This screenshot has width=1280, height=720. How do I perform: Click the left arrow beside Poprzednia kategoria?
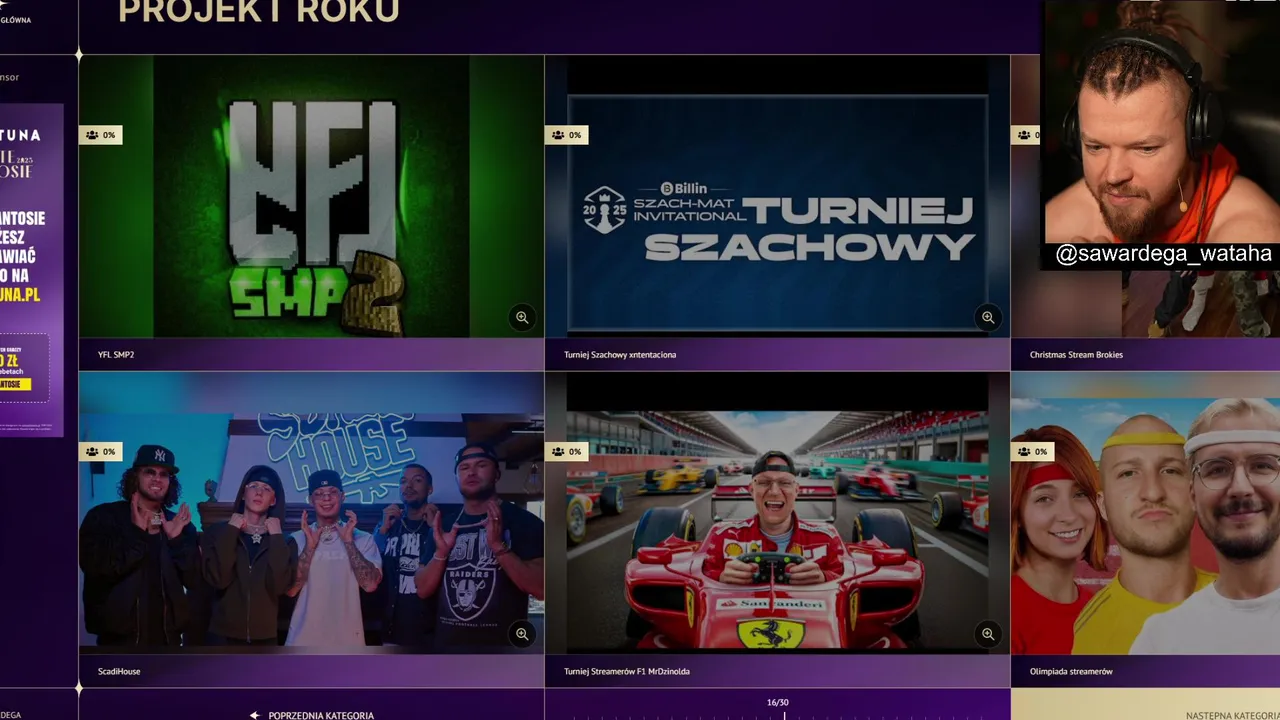click(x=255, y=715)
